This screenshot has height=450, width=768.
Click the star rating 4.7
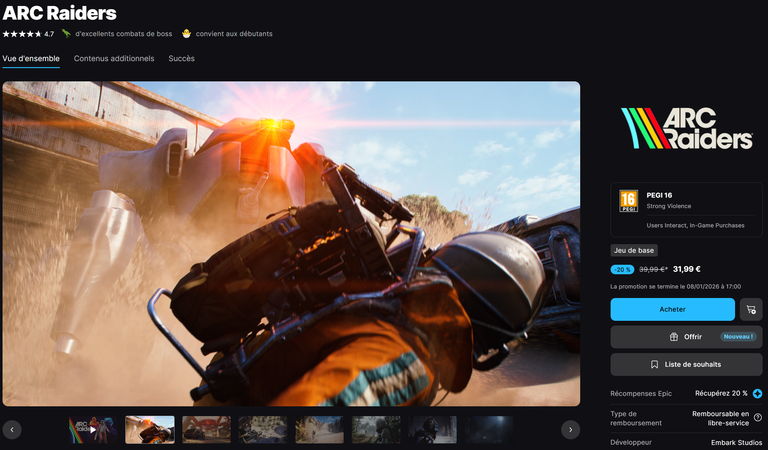click(28, 34)
